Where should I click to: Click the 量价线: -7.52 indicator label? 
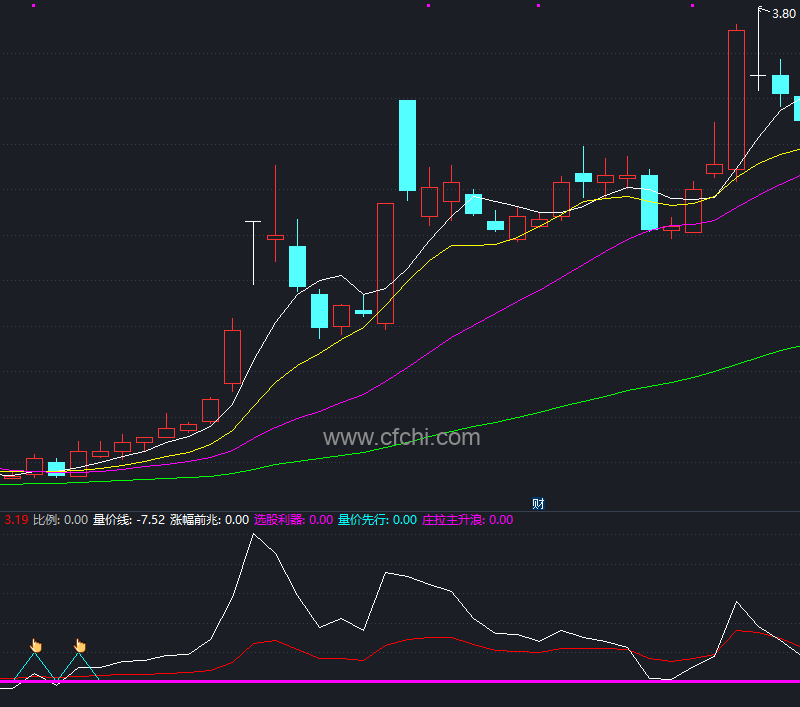tap(129, 520)
